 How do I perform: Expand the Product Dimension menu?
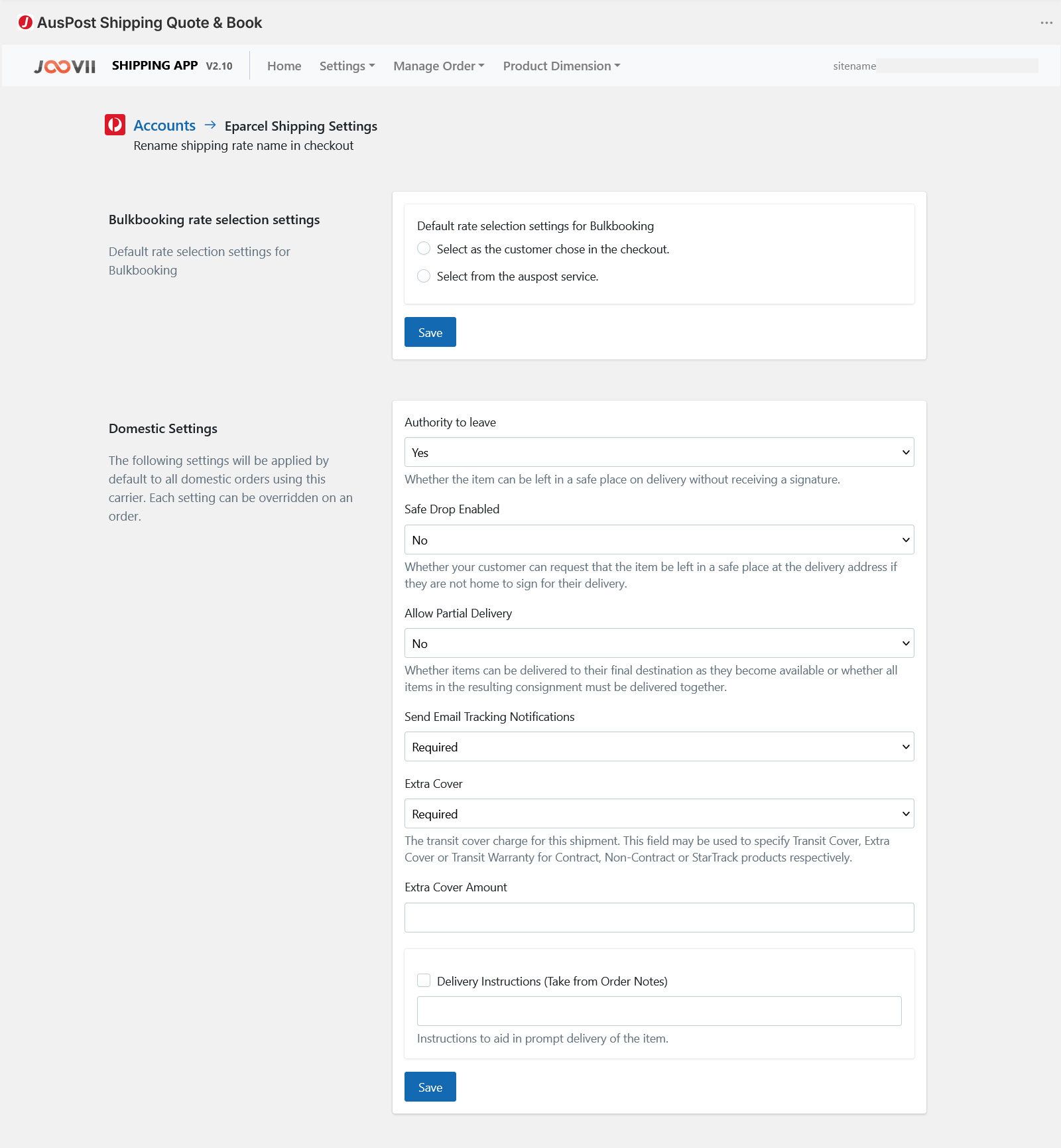coord(562,66)
